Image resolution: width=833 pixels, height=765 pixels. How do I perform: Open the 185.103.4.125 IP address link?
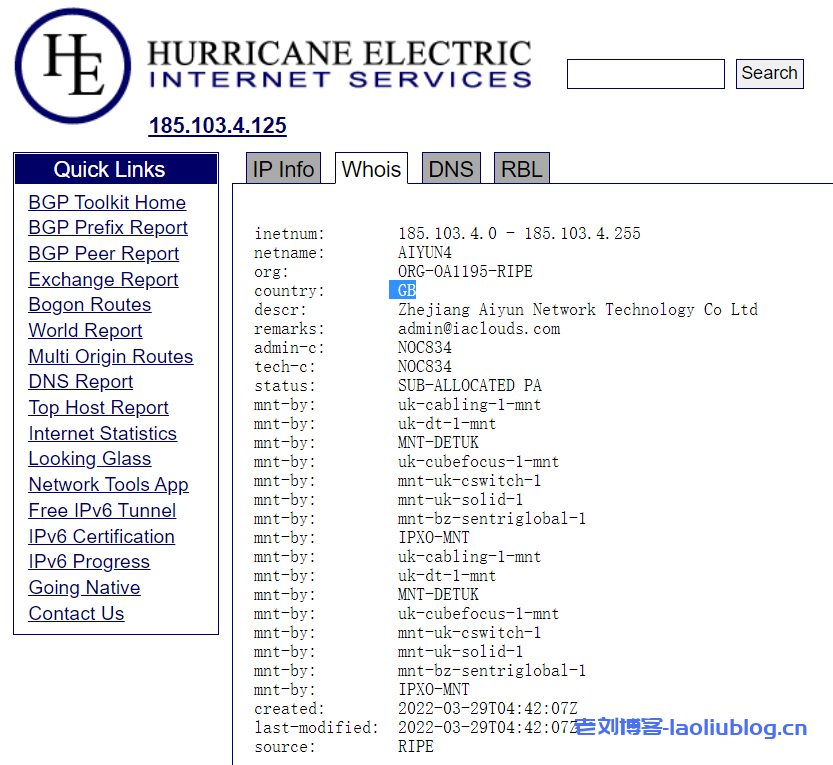tap(217, 126)
